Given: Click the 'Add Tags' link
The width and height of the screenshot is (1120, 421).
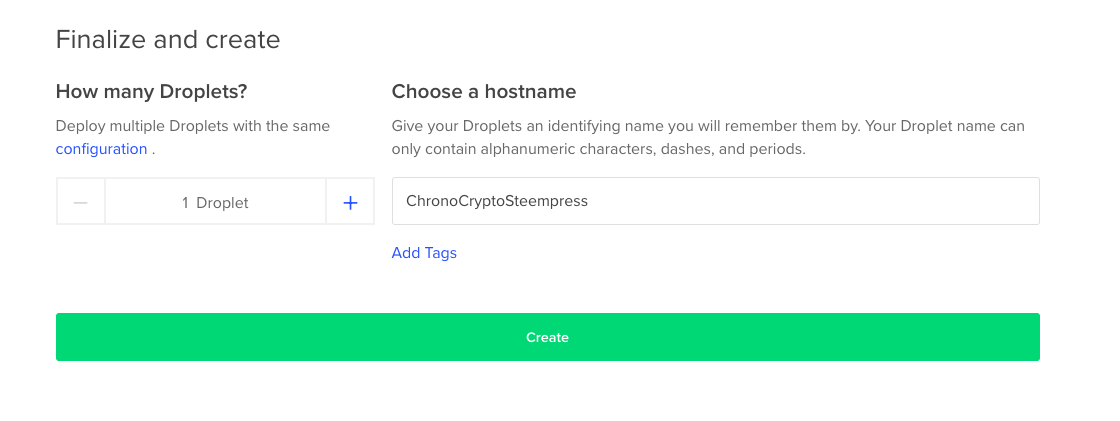Looking at the screenshot, I should coord(424,253).
